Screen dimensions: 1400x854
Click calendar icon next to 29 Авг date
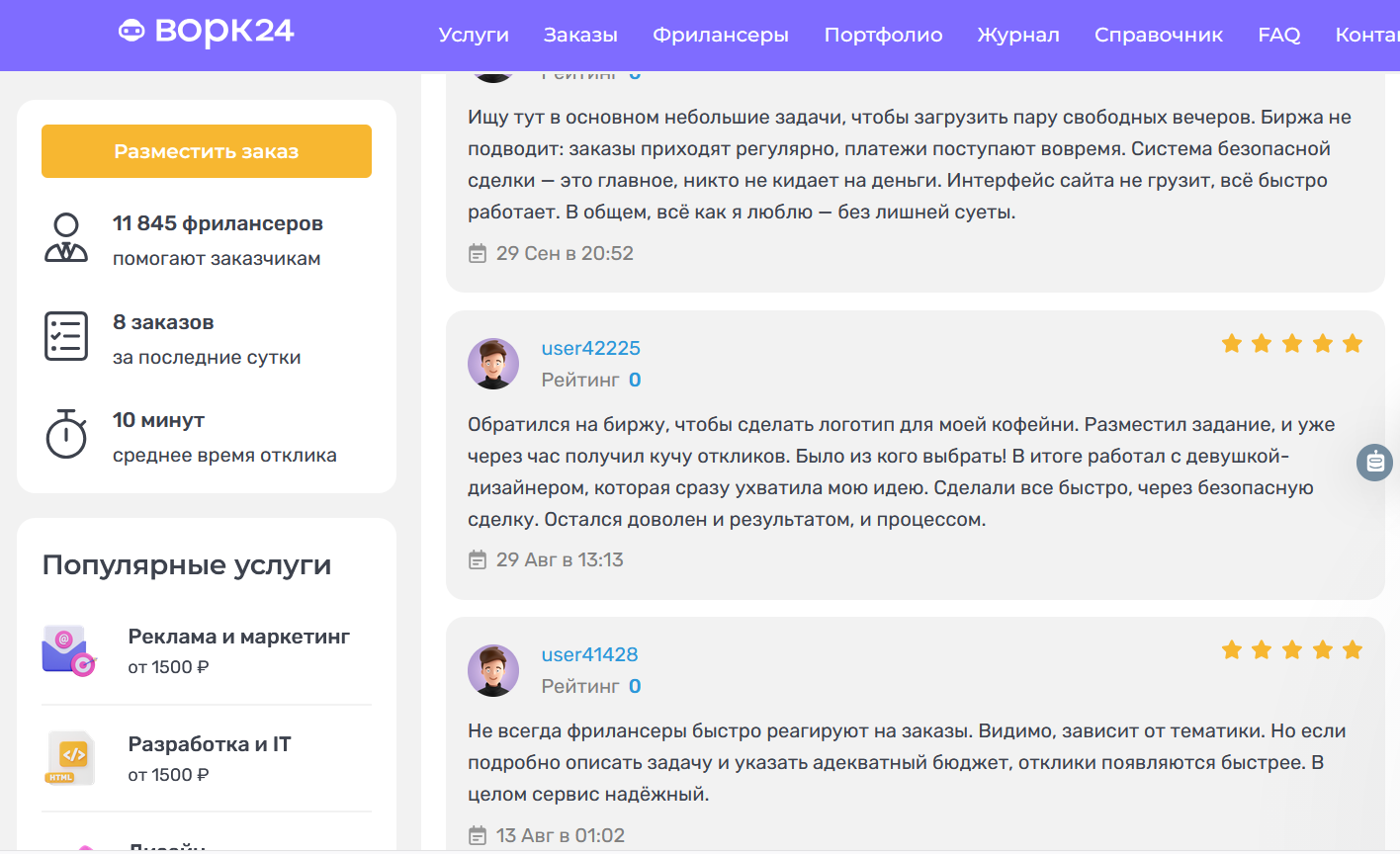[478, 560]
